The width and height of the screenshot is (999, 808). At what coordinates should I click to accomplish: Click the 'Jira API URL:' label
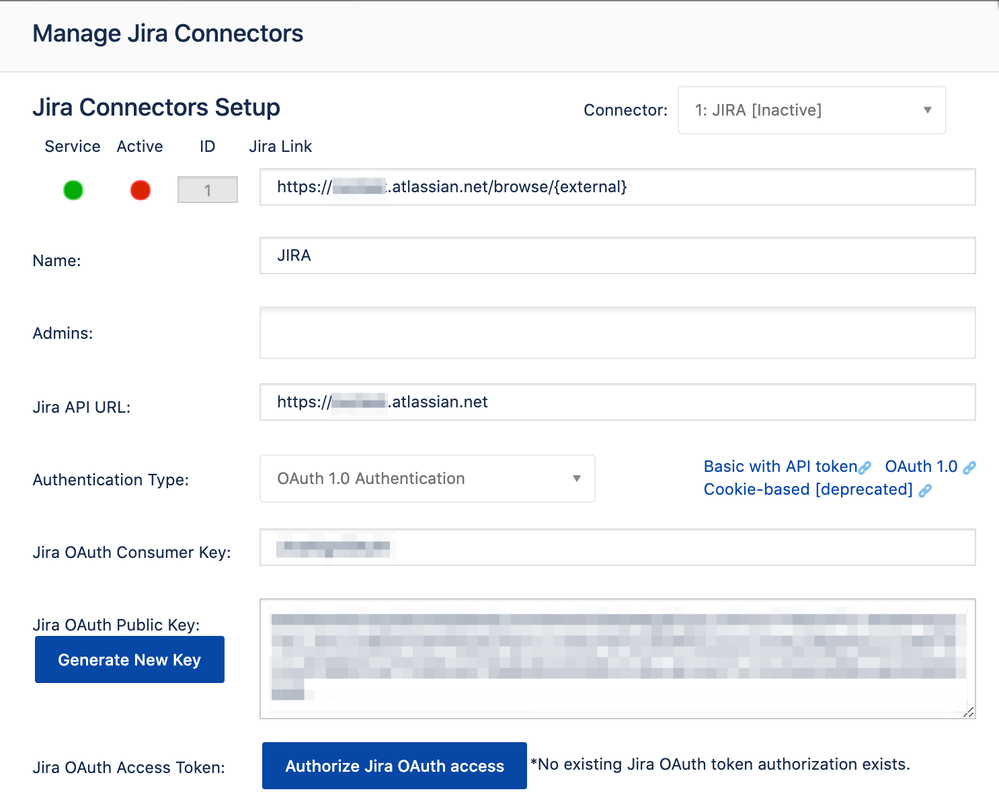(x=82, y=407)
